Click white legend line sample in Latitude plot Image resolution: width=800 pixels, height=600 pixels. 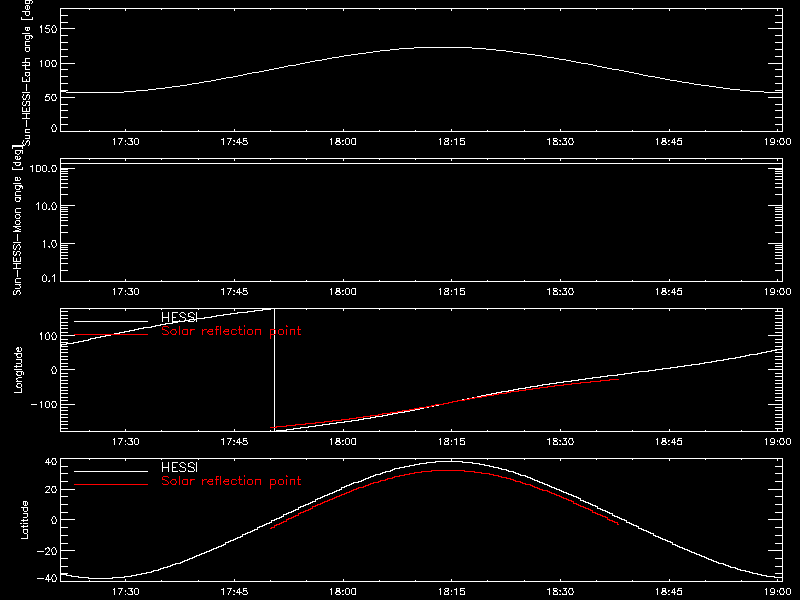(111, 471)
